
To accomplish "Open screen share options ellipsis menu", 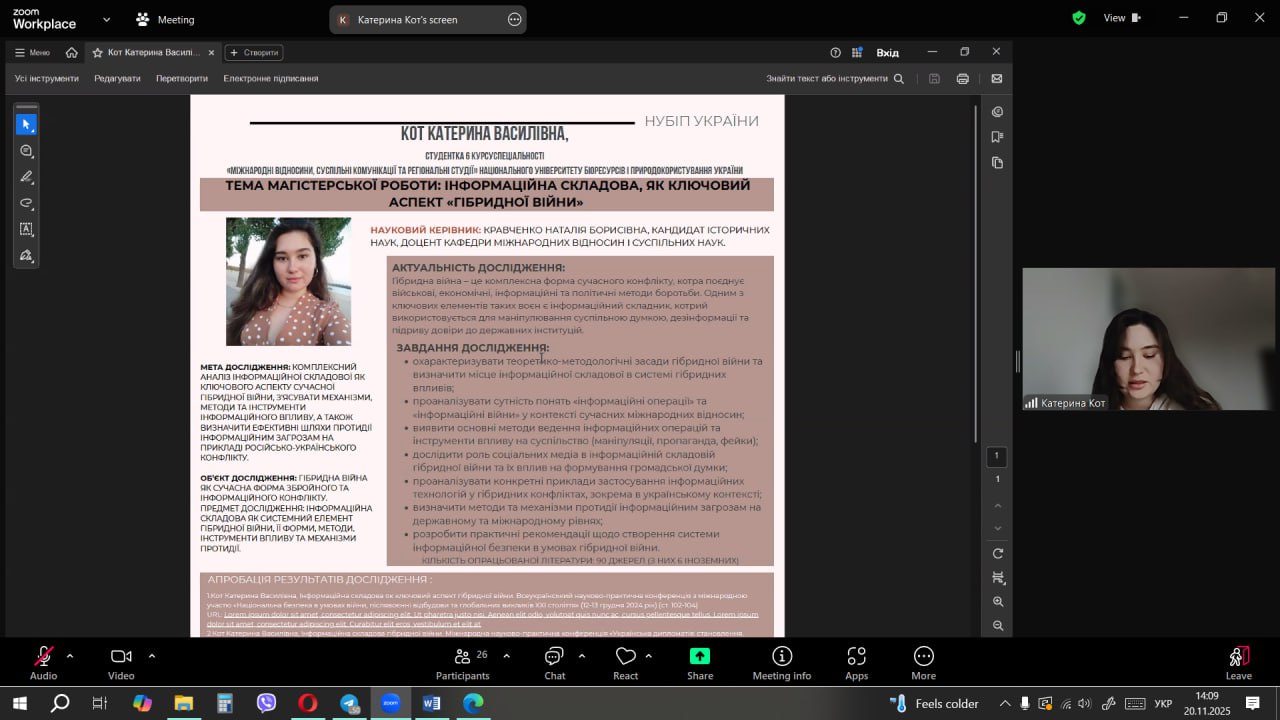I will (x=514, y=19).
